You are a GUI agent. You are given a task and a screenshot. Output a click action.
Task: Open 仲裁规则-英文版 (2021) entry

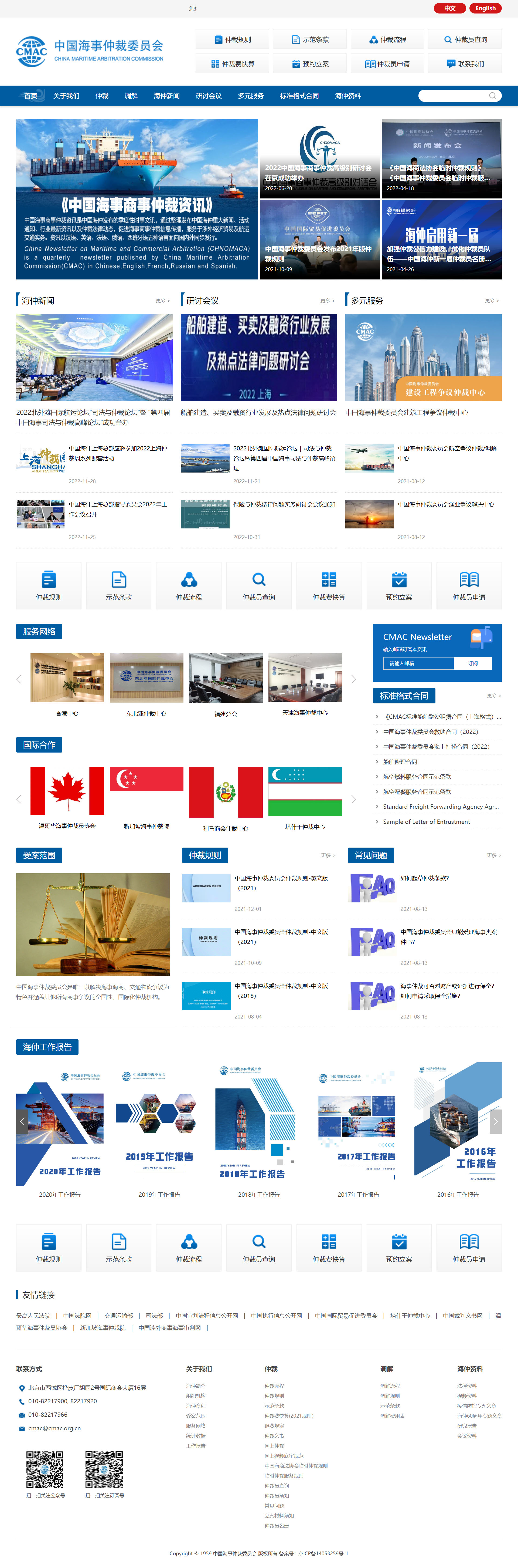[x=281, y=883]
